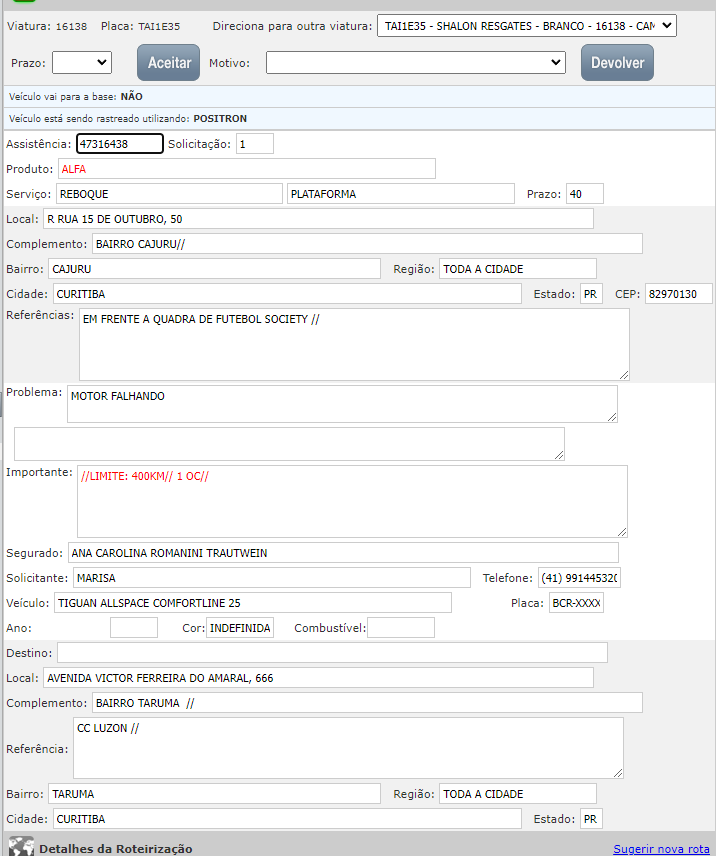Image resolution: width=719 pixels, height=856 pixels.
Task: Click the empty Ano field
Action: [134, 628]
